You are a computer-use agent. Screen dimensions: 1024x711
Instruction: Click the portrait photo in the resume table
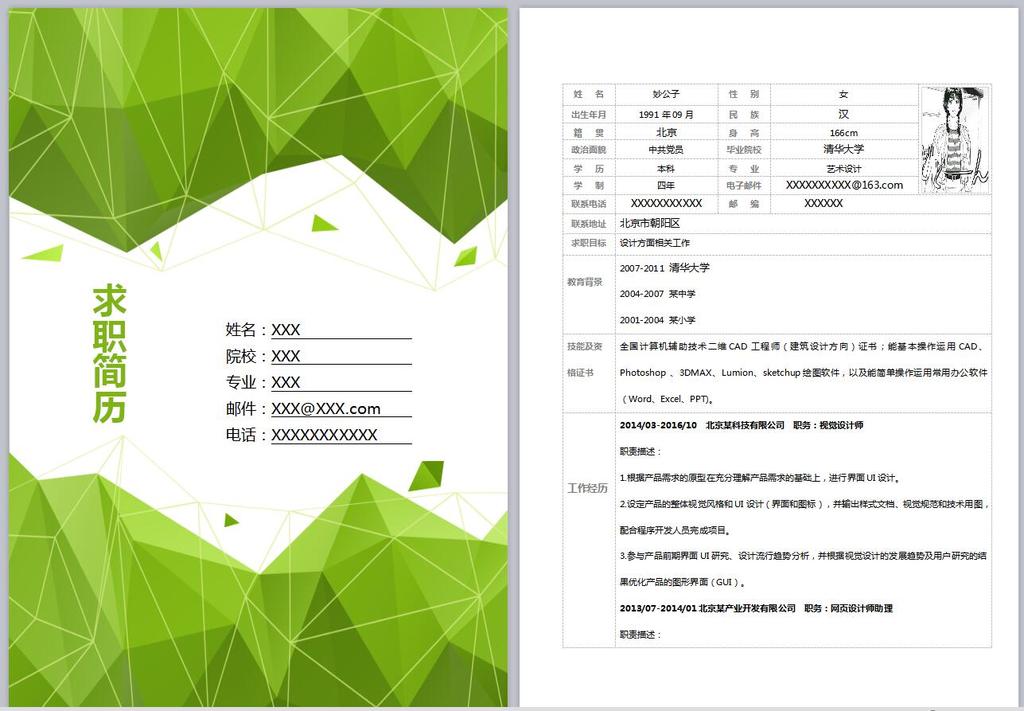pyautogui.click(x=955, y=140)
